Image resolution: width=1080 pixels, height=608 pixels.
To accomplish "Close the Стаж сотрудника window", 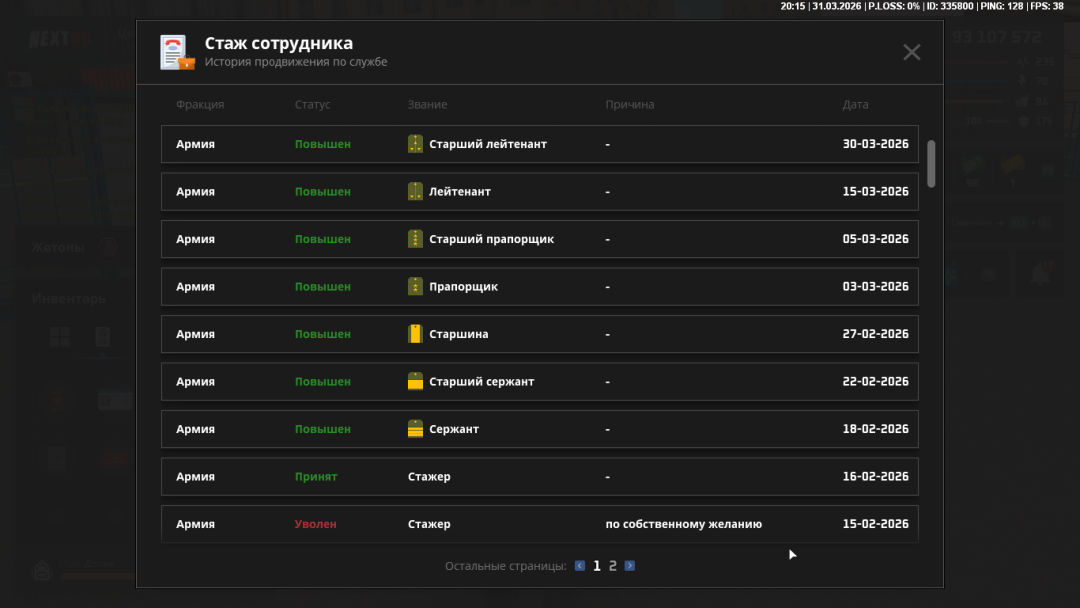I will tap(911, 52).
